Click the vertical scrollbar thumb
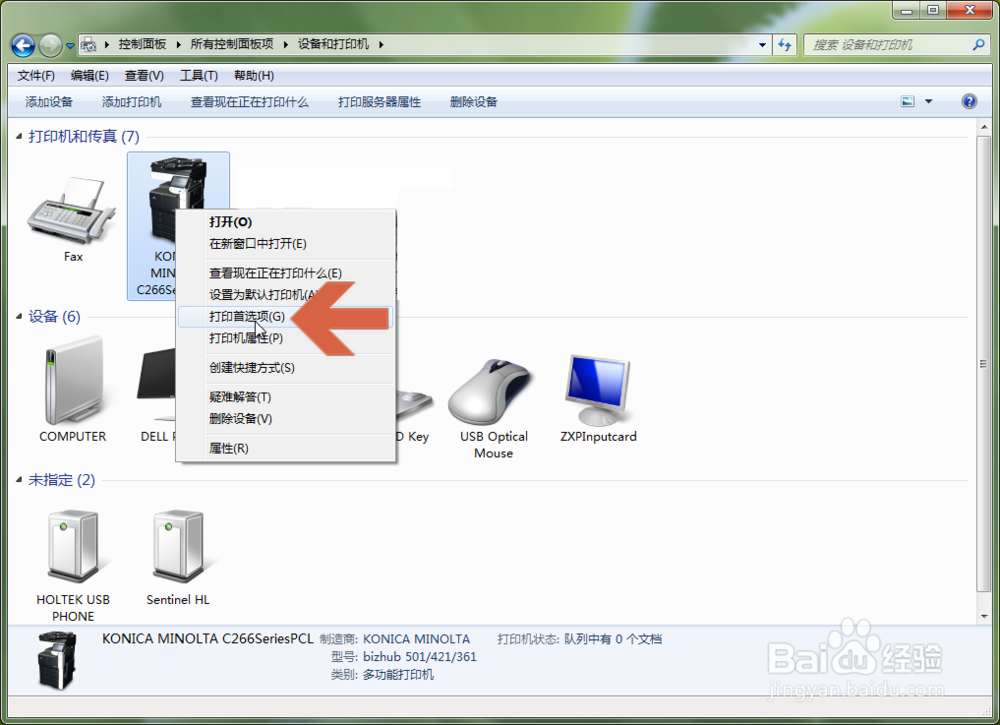Viewport: 1000px width, 725px height. 983,363
